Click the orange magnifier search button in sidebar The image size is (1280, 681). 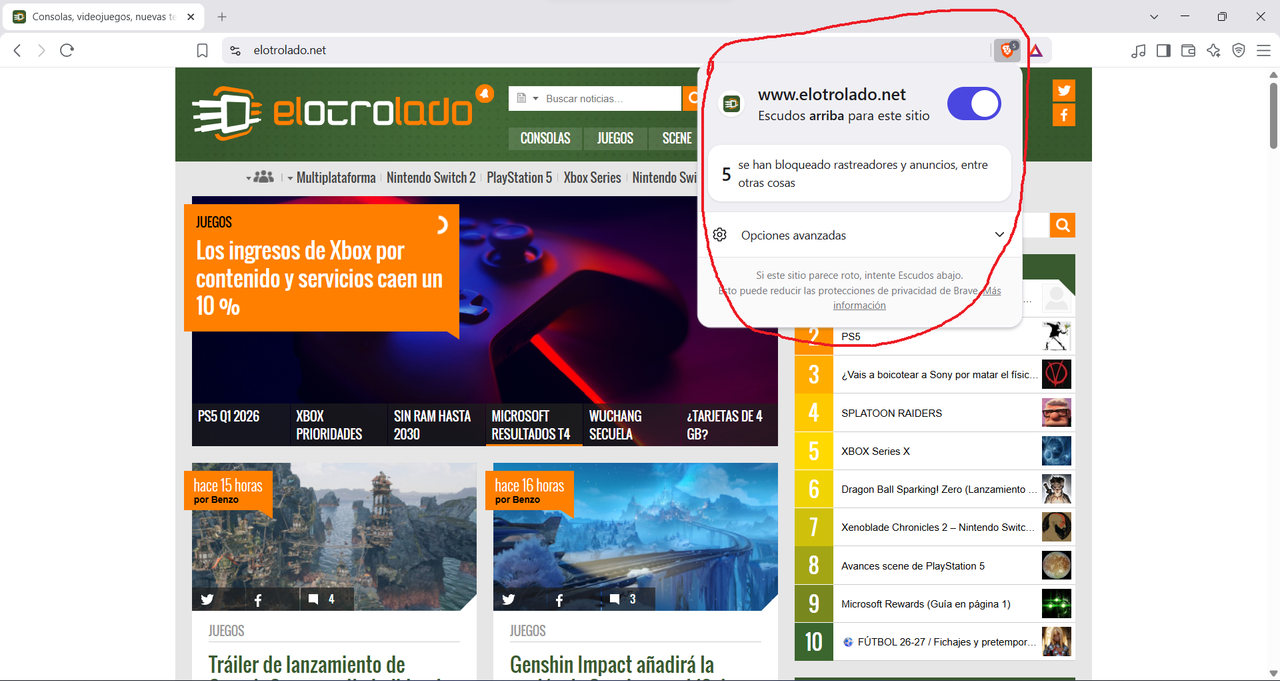point(1063,225)
